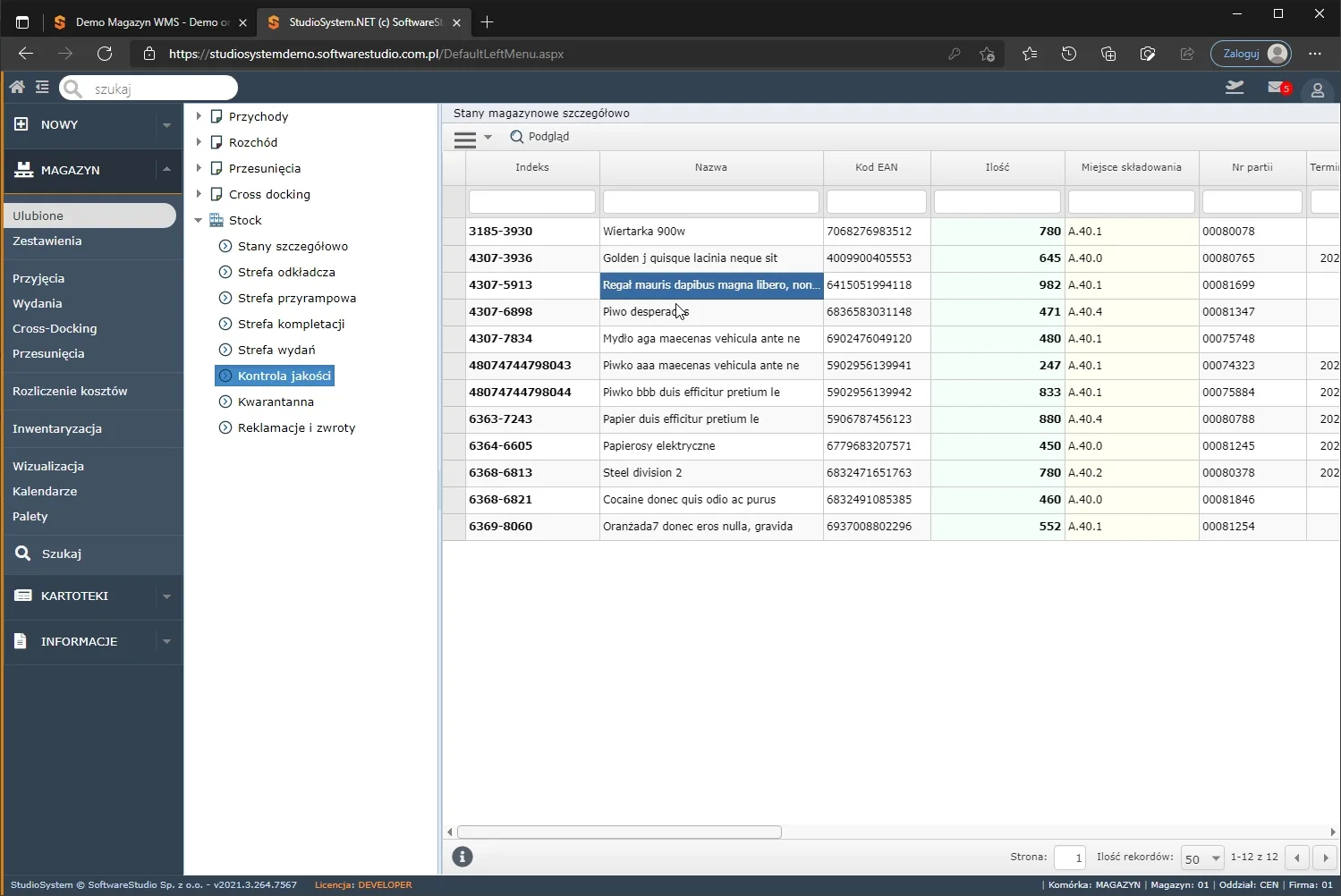Click the airplane icon in app header
The height and width of the screenshot is (896, 1341).
coord(1235,87)
